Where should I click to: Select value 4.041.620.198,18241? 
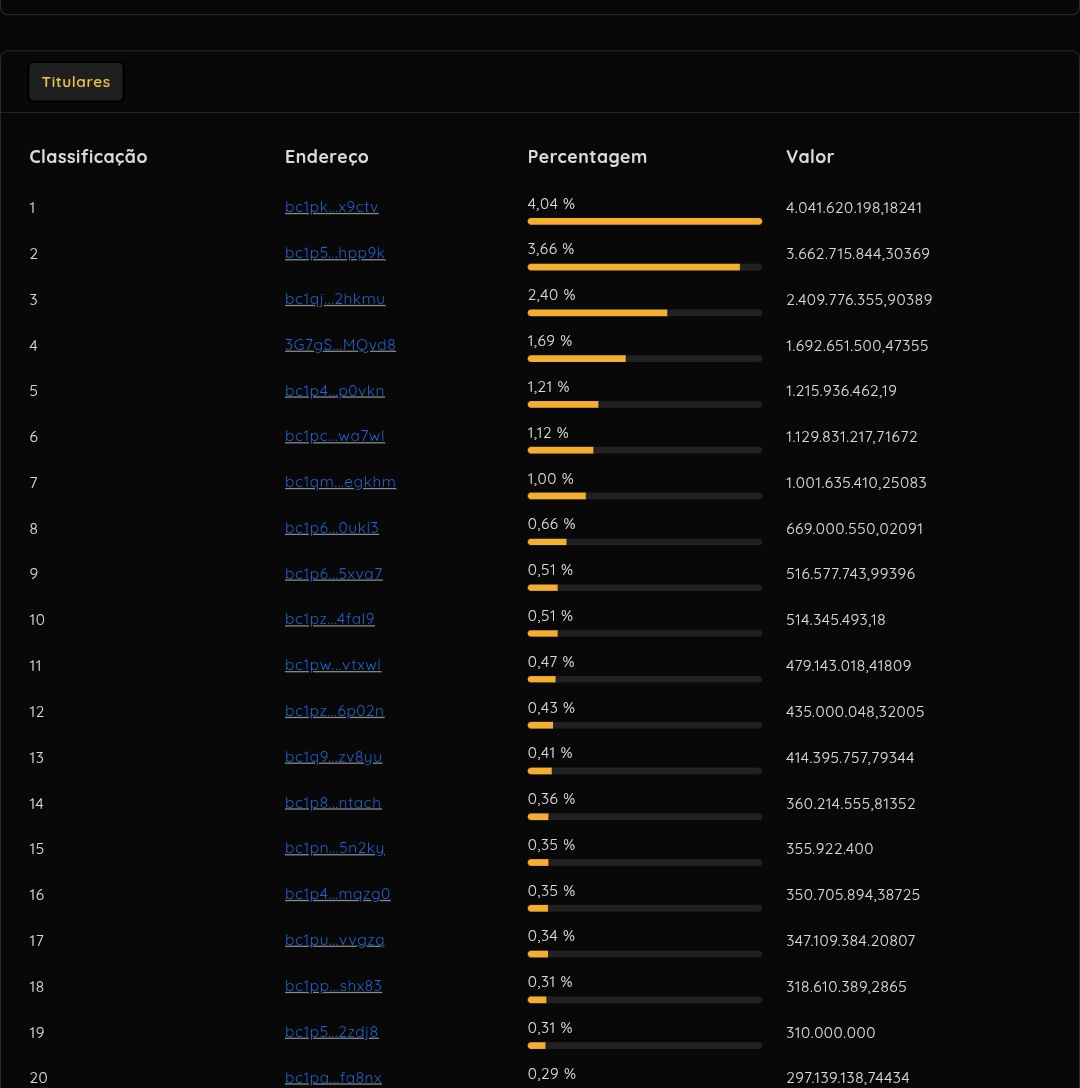click(854, 207)
